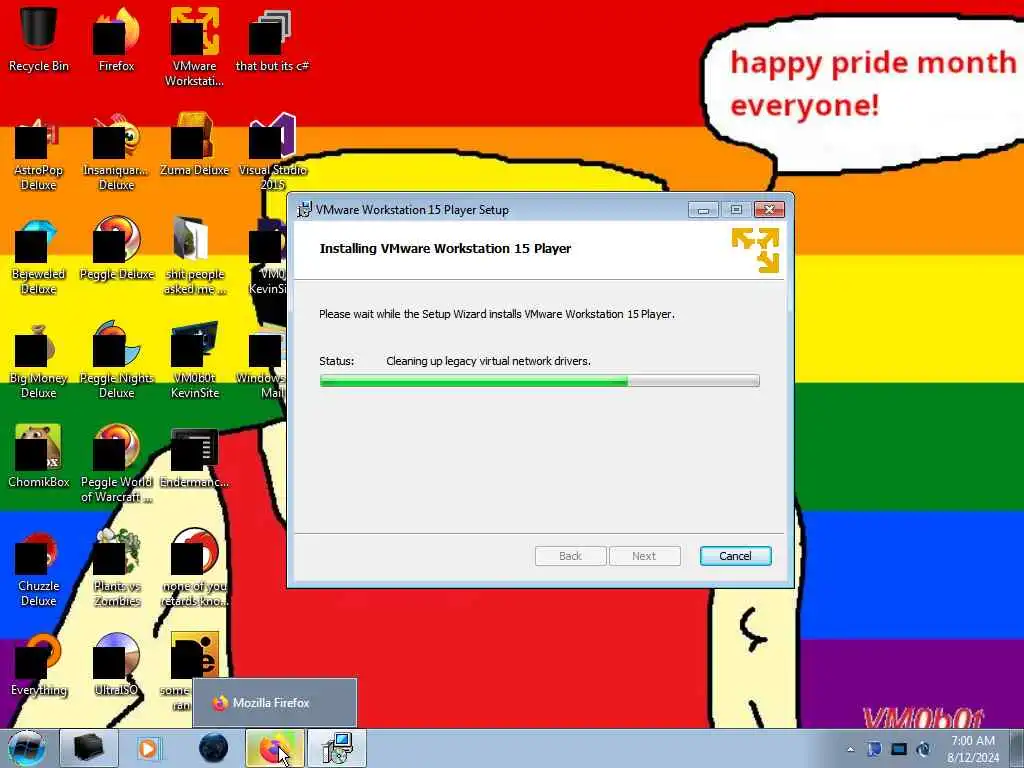This screenshot has width=1024, height=768.
Task: Click the Firefox taskbar button
Action: tap(275, 748)
